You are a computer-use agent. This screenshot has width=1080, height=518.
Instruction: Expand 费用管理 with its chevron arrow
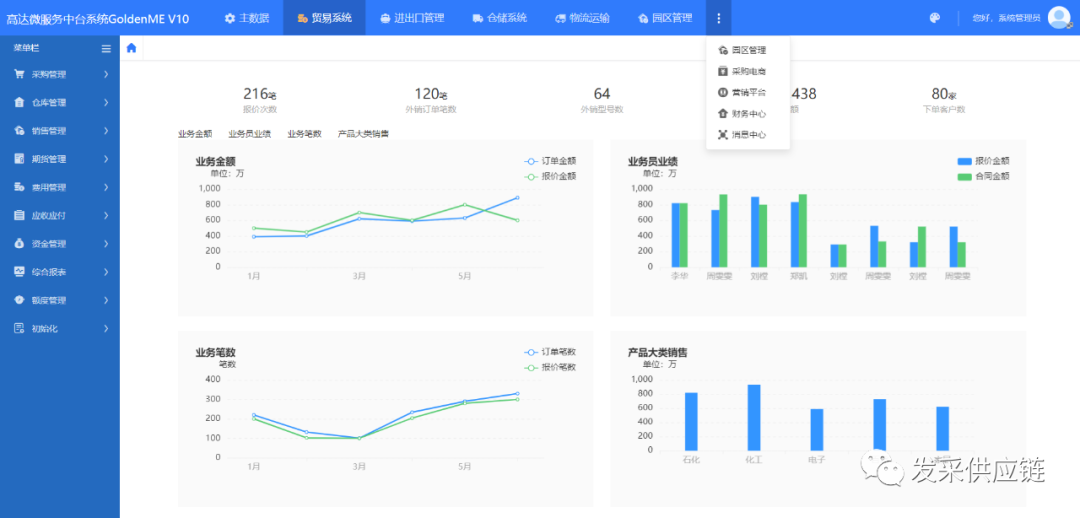point(106,187)
